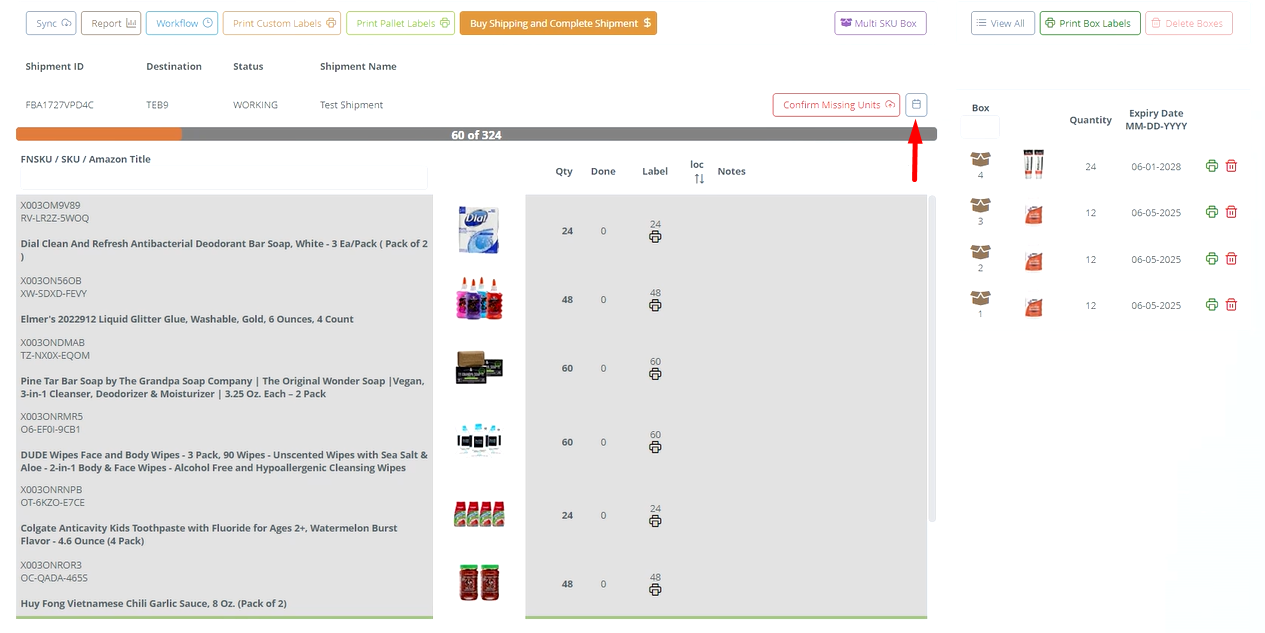Click the box icon for Box 2

979,250
